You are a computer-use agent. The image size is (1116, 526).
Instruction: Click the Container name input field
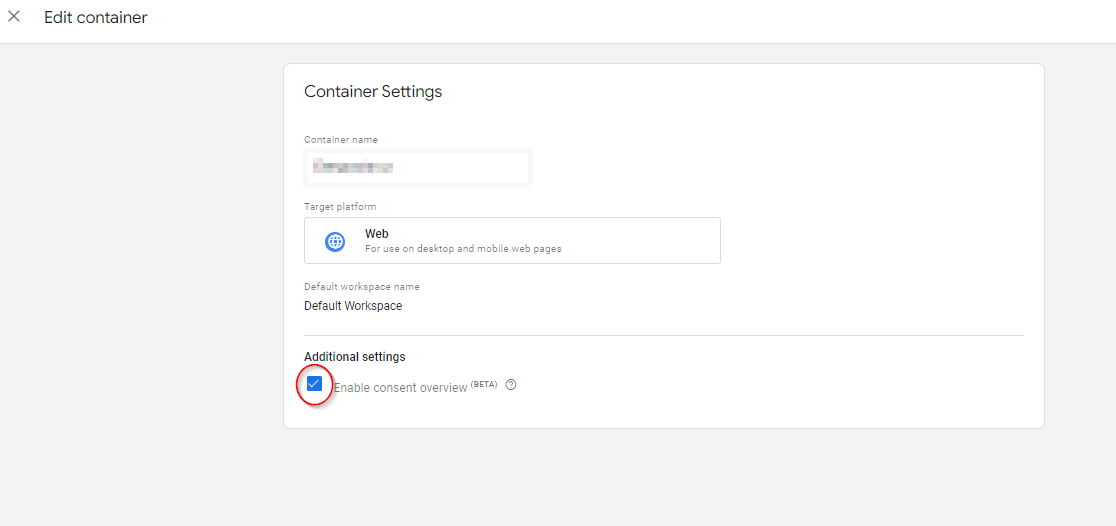417,167
